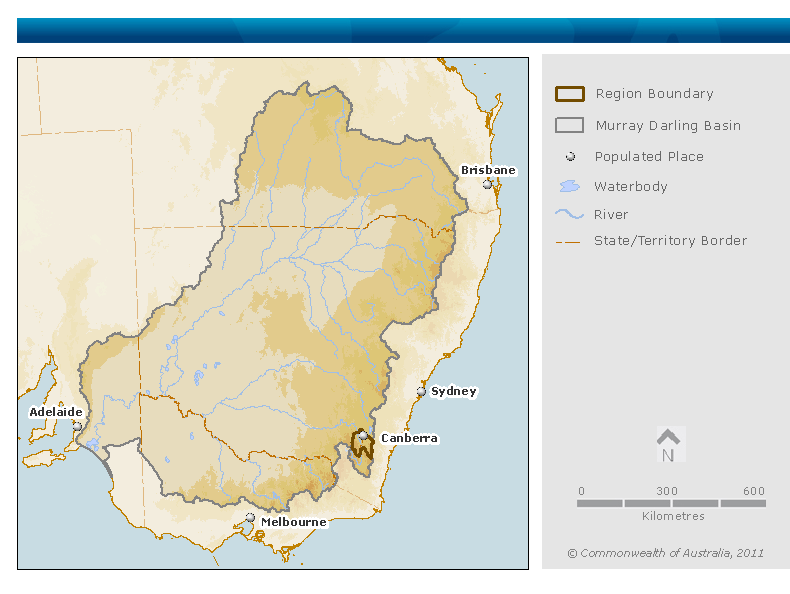The width and height of the screenshot is (790, 594).
Task: Click the '300' scale bar value
Action: pos(667,491)
